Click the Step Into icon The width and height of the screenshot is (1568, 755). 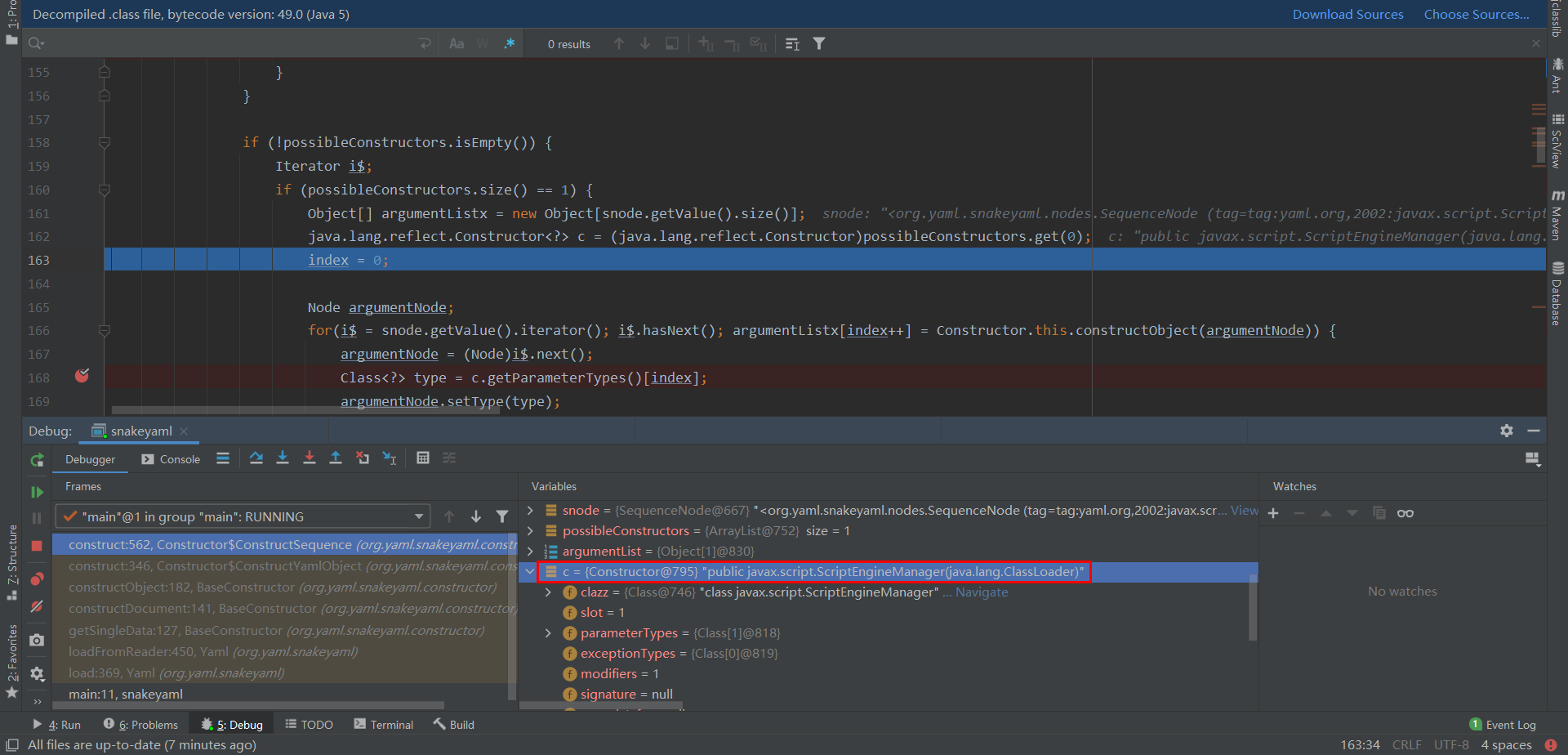click(x=283, y=458)
